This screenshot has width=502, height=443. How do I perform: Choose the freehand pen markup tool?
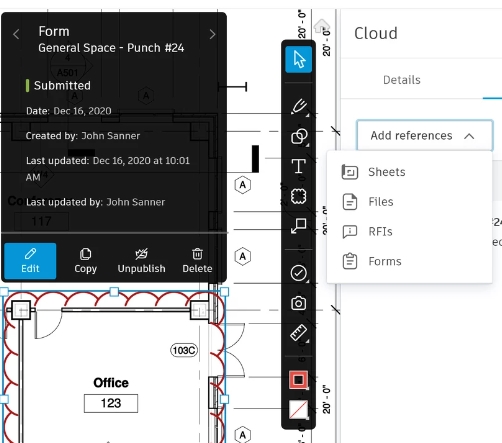[x=299, y=107]
